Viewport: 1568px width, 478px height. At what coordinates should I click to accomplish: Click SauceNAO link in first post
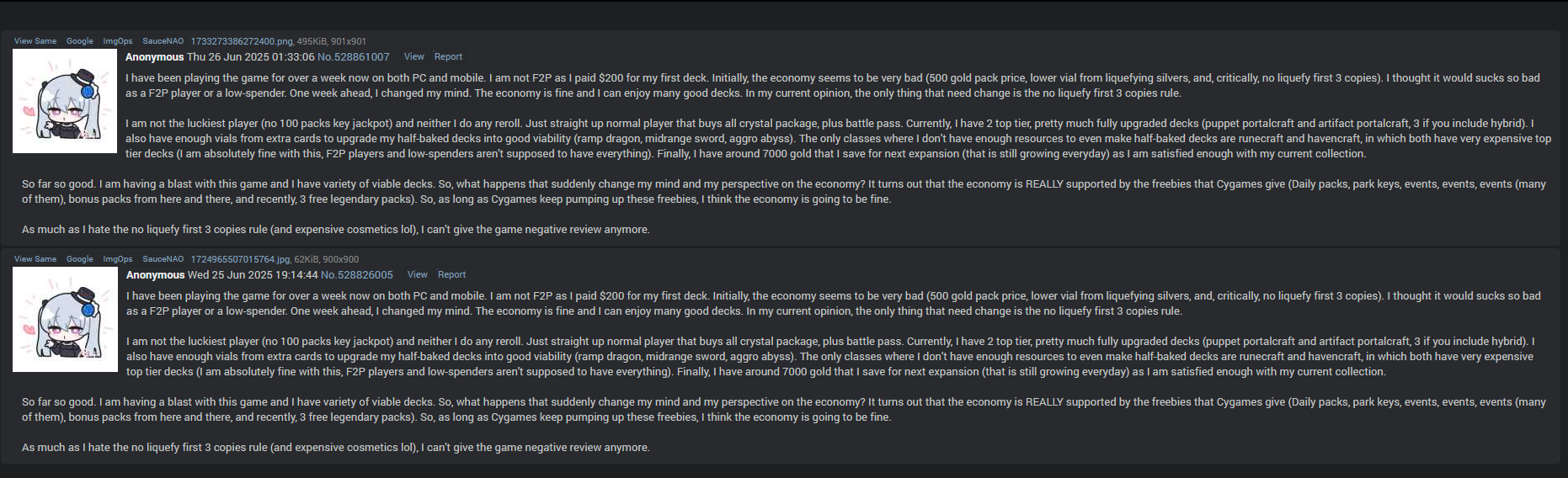[163, 41]
